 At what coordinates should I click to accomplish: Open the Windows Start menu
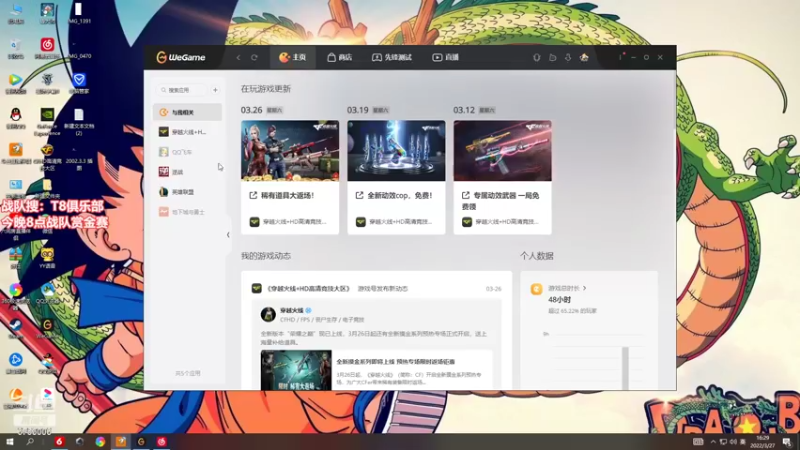[9, 442]
